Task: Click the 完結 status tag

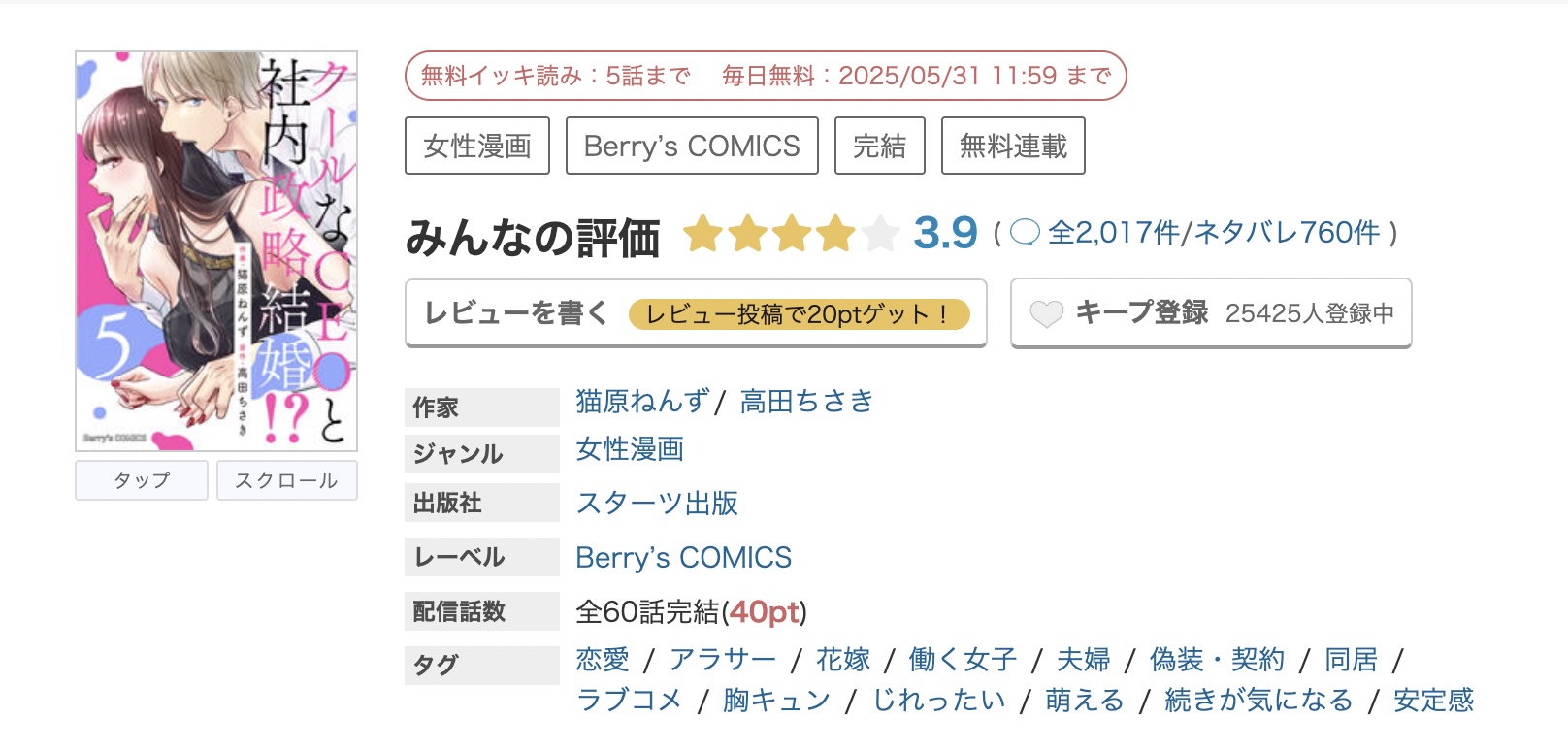Action: click(879, 146)
